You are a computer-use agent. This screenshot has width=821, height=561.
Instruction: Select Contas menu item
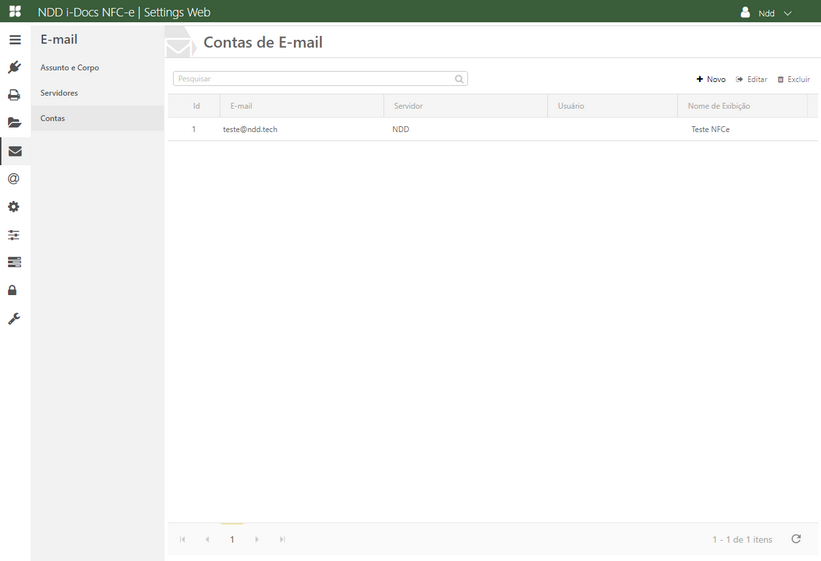(x=97, y=118)
